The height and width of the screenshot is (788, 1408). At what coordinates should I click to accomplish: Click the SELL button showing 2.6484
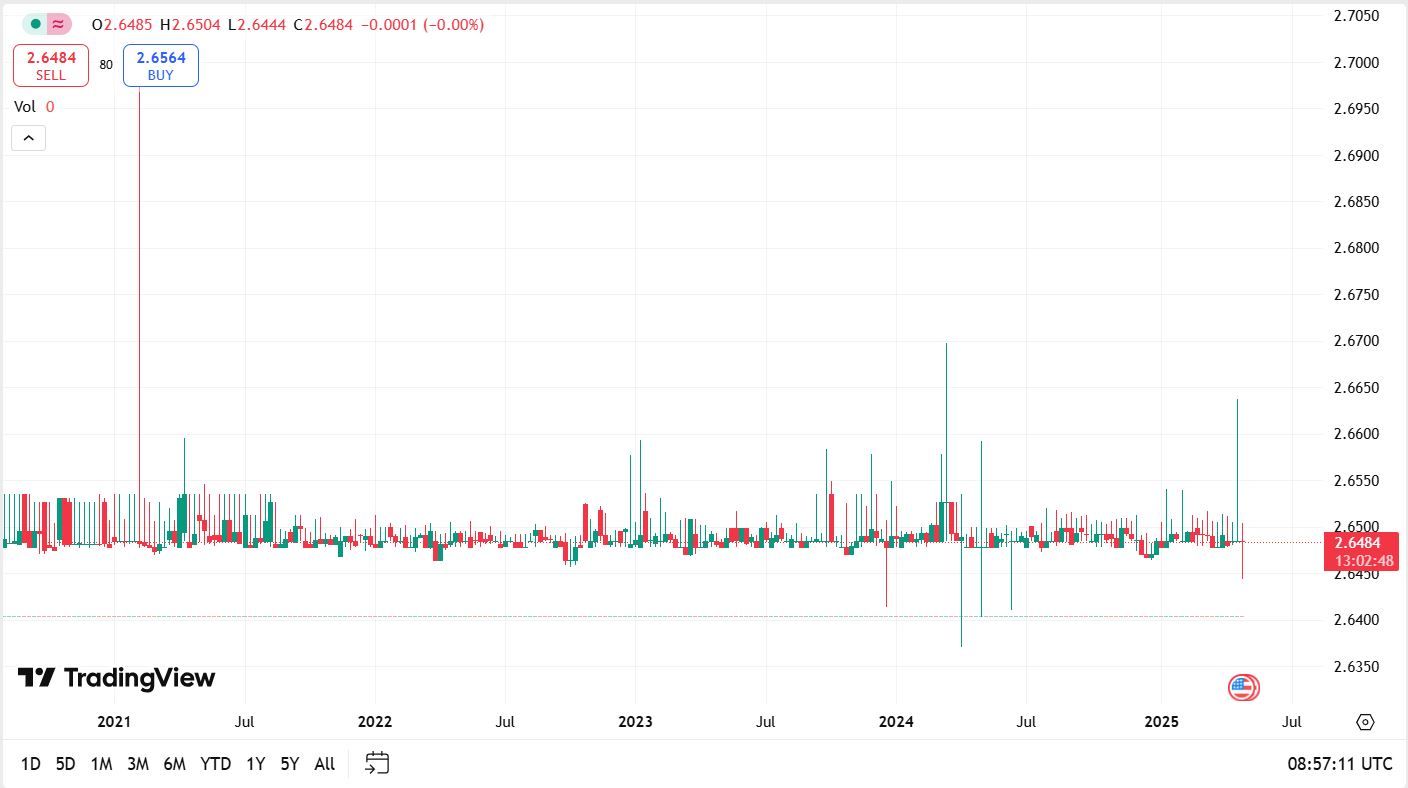50,65
